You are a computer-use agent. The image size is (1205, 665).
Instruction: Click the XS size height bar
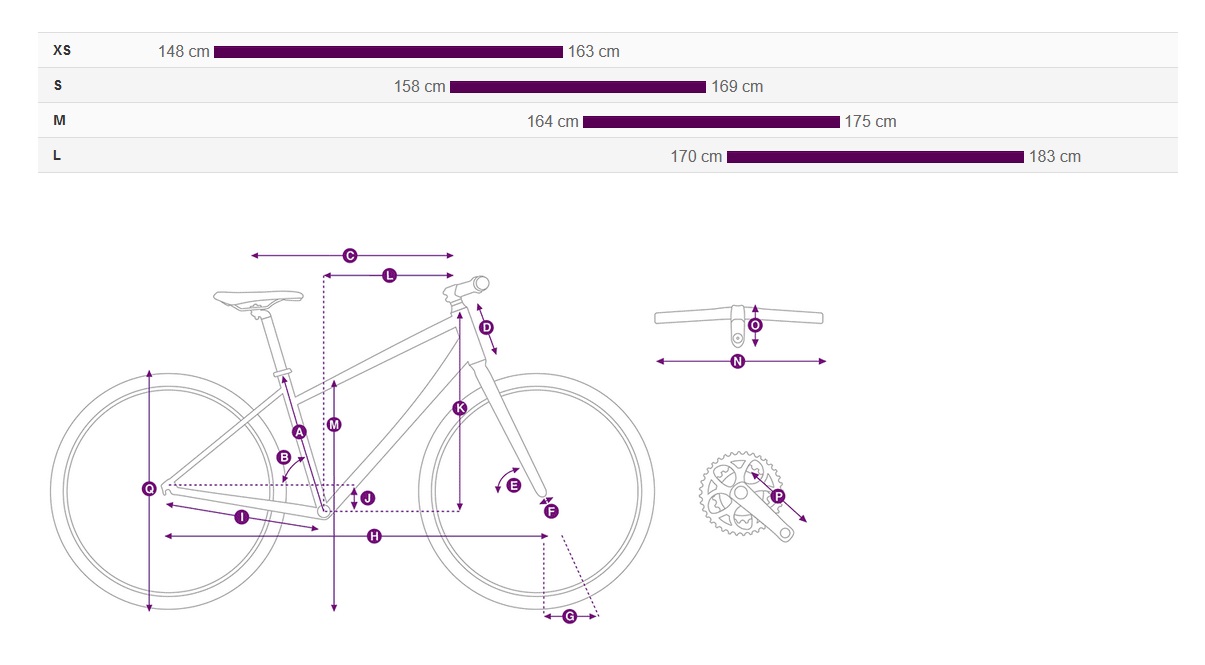[x=388, y=52]
